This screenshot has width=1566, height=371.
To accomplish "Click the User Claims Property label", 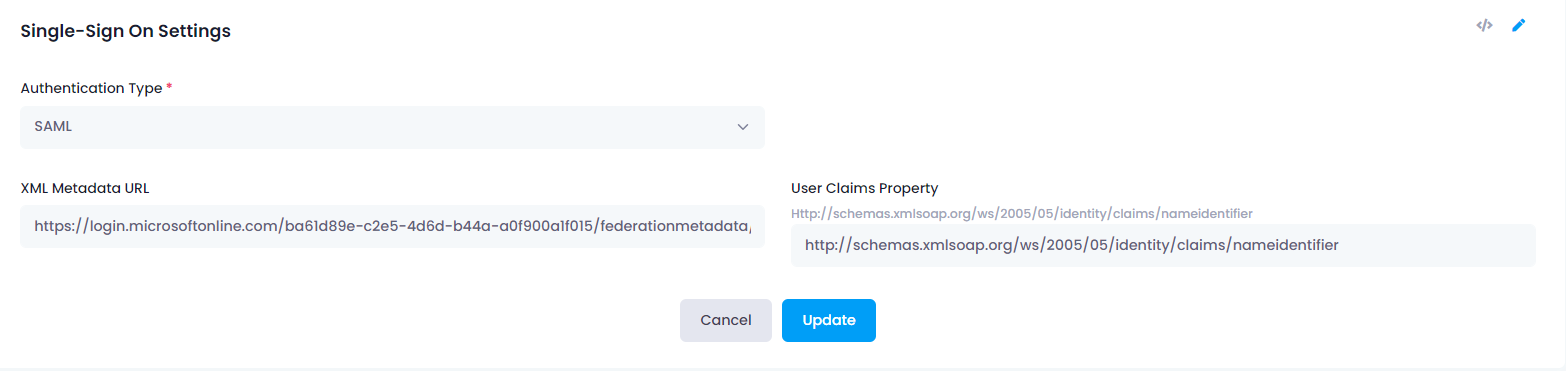I will coord(864,187).
